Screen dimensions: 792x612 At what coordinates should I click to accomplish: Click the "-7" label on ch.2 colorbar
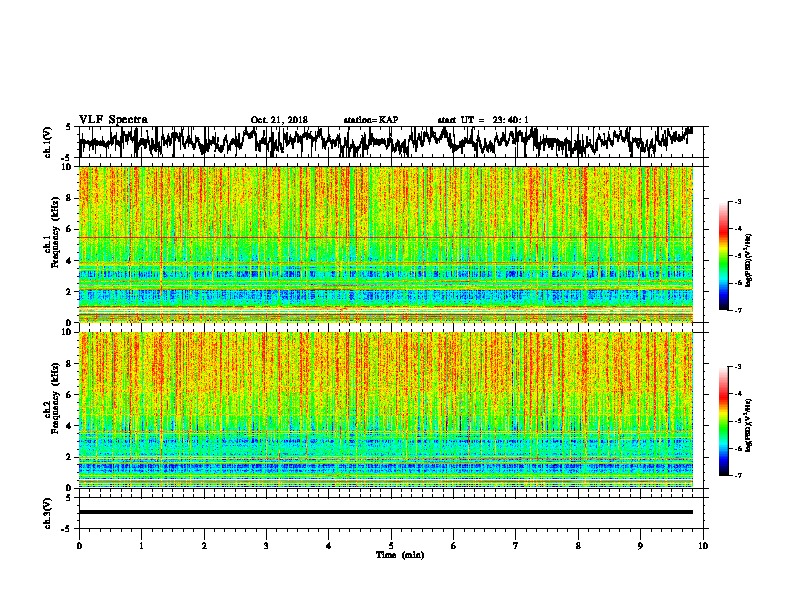point(737,475)
